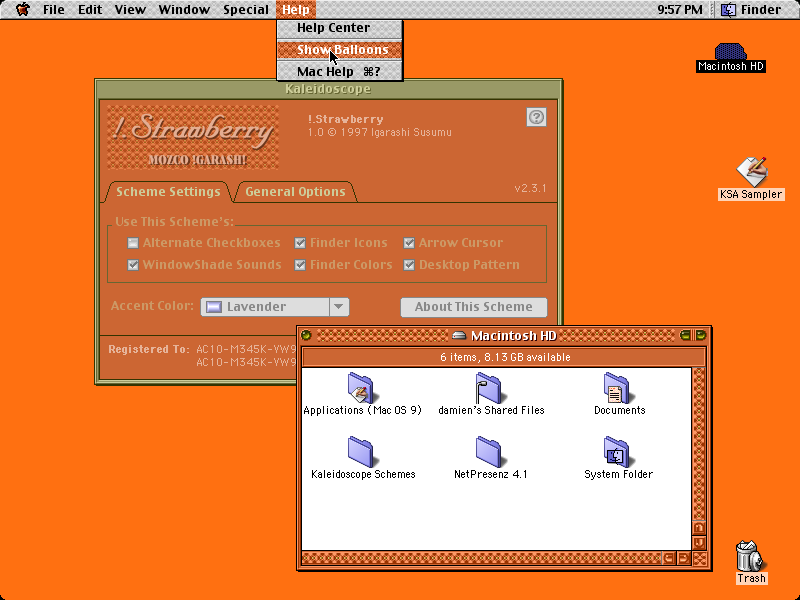Open the Apple menu icon
Viewport: 800px width, 600px height.
click(x=22, y=9)
